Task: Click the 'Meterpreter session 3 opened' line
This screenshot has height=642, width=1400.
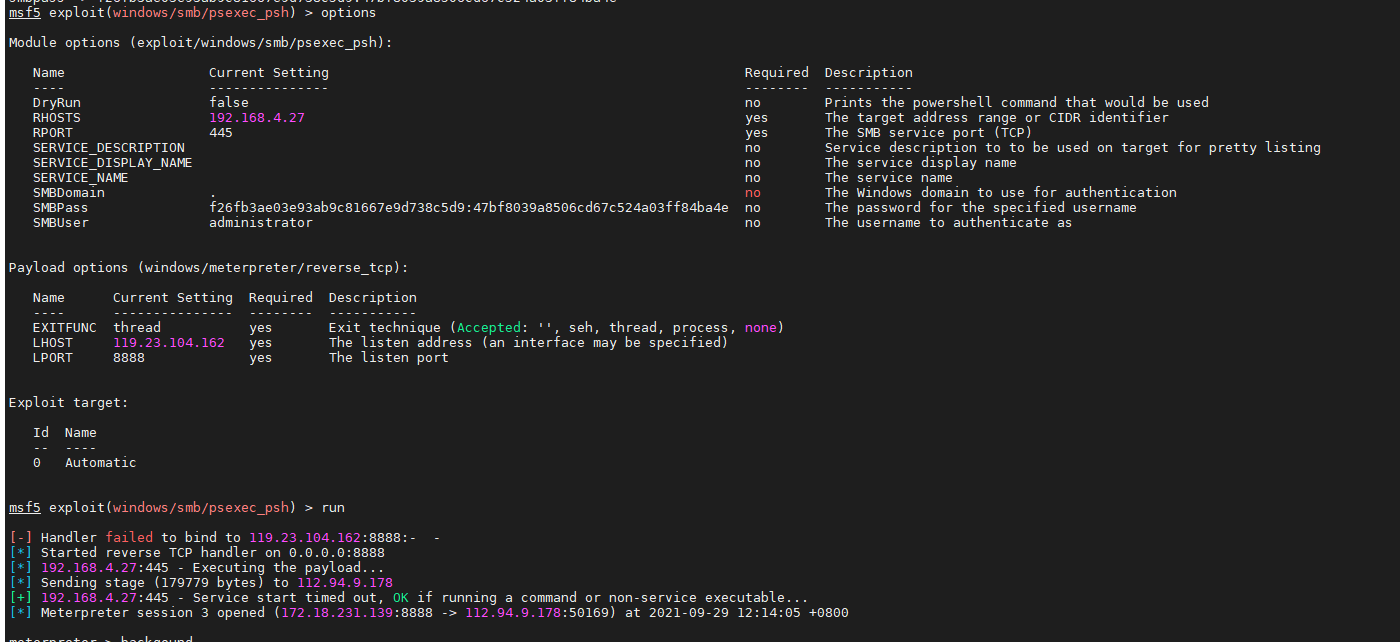Action: point(429,612)
